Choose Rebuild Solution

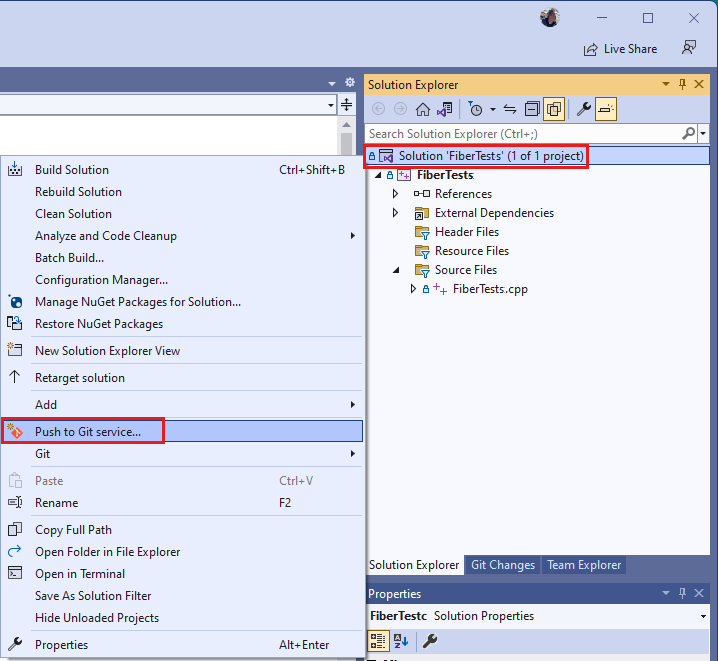182,192
